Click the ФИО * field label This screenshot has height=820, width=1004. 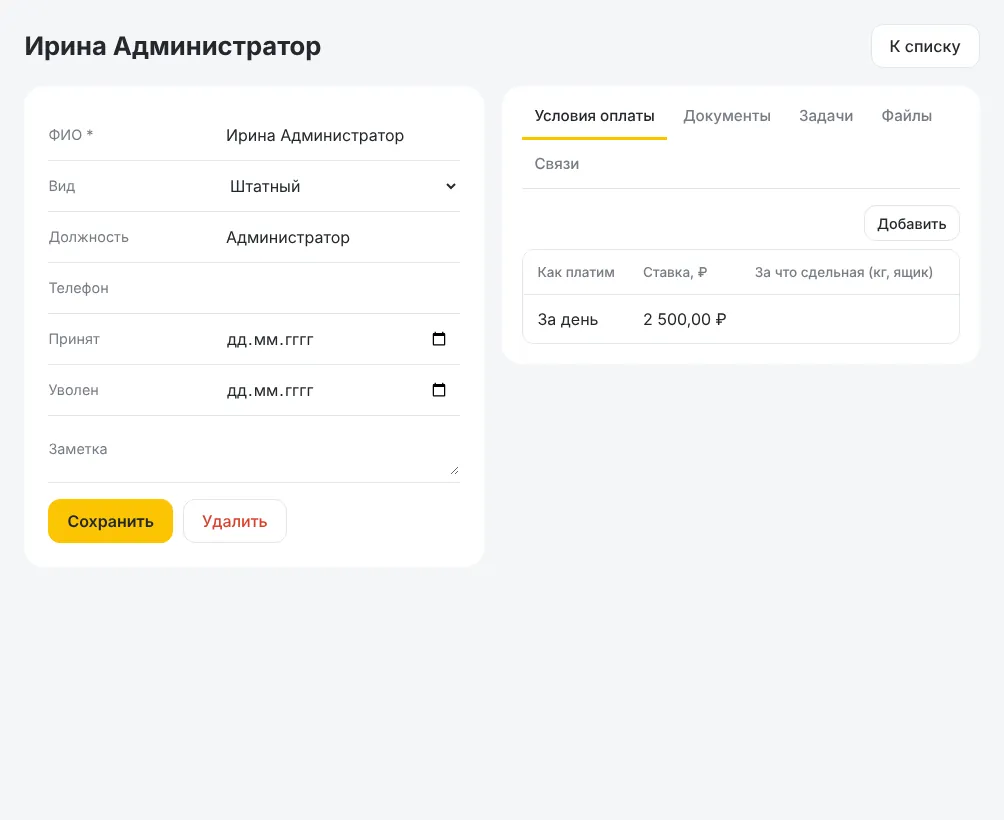[71, 134]
